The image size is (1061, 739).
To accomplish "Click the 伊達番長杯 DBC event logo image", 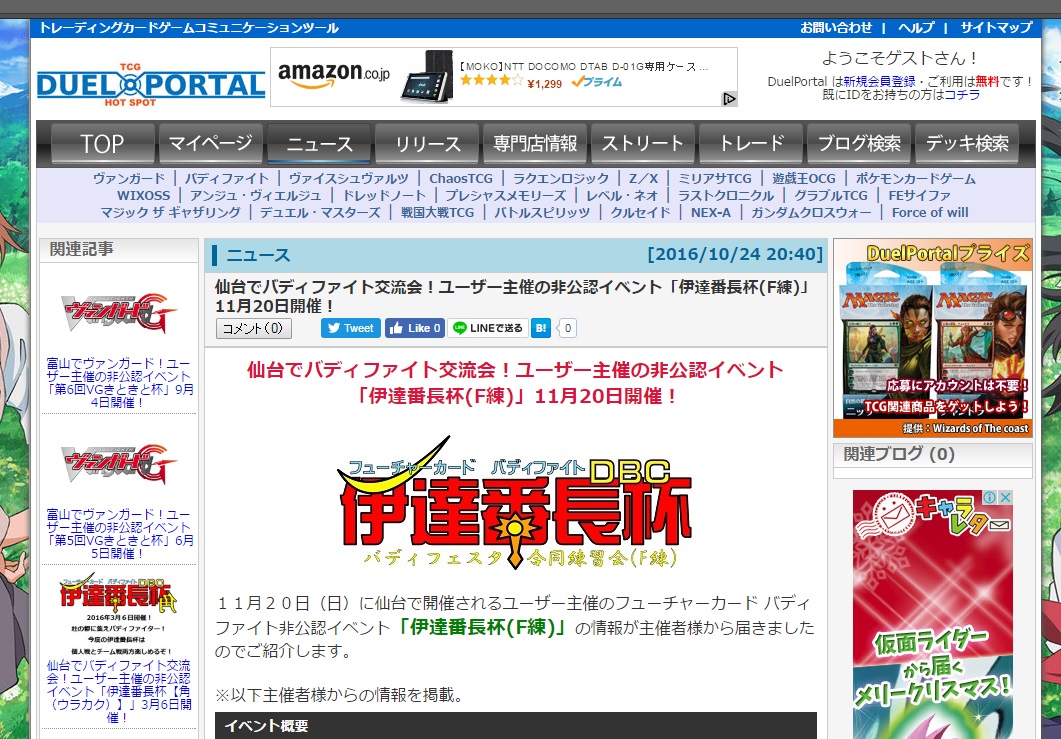I will coord(514,503).
